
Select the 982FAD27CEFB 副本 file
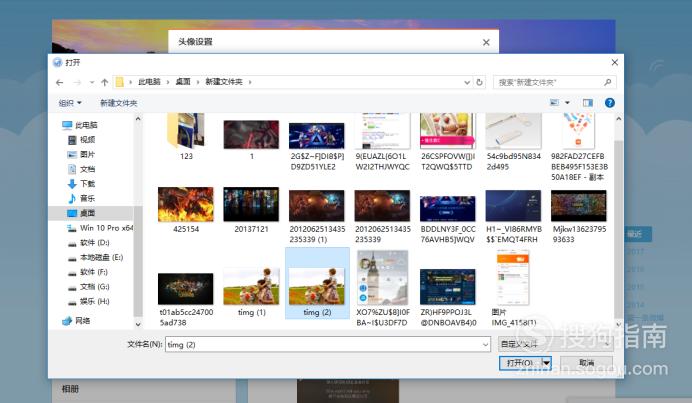pyautogui.click(x=579, y=147)
